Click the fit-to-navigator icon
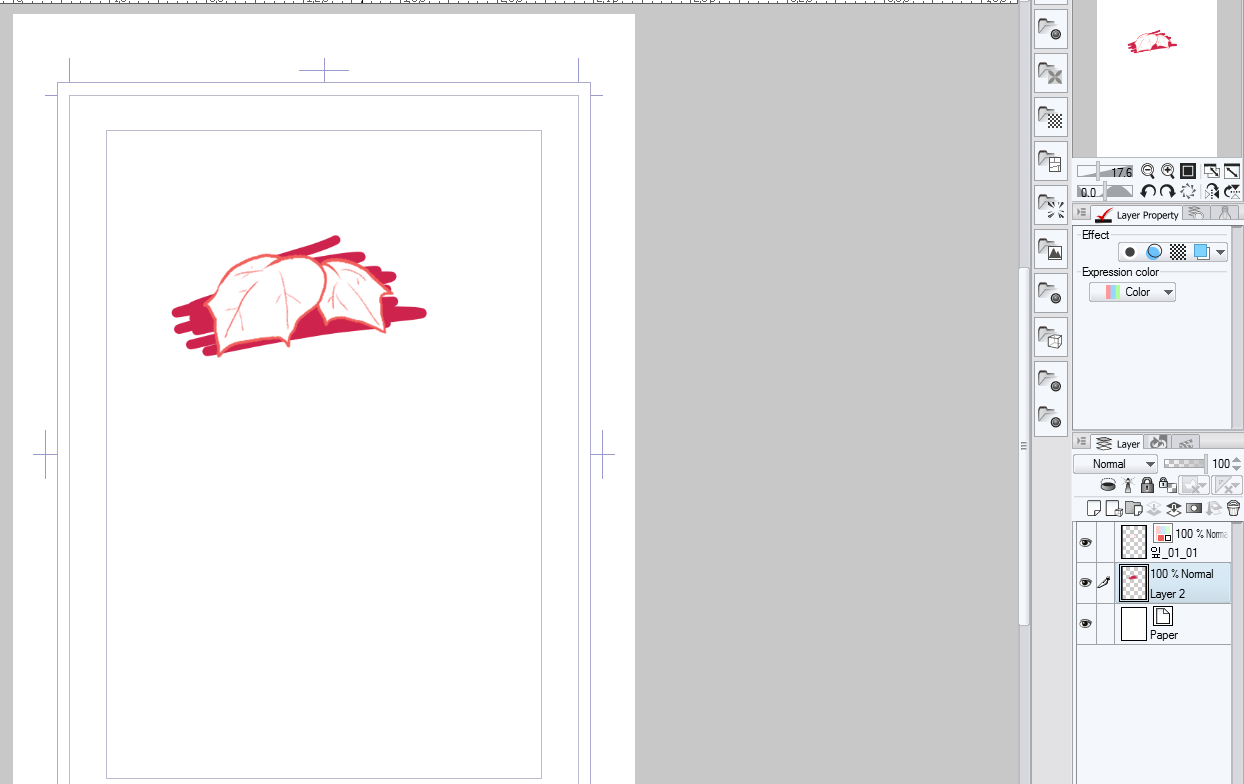Viewport: 1244px width, 784px height. click(x=1212, y=171)
